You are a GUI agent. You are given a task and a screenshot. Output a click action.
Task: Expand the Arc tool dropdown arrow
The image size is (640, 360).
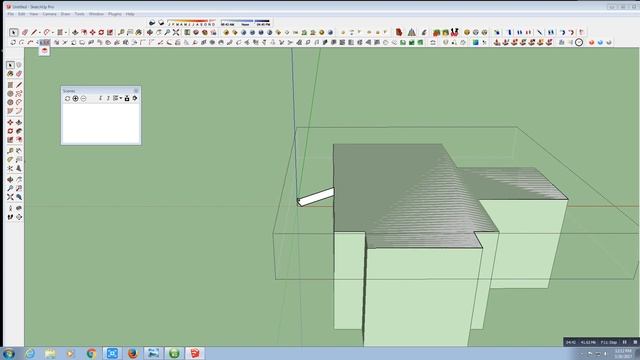pos(52,33)
